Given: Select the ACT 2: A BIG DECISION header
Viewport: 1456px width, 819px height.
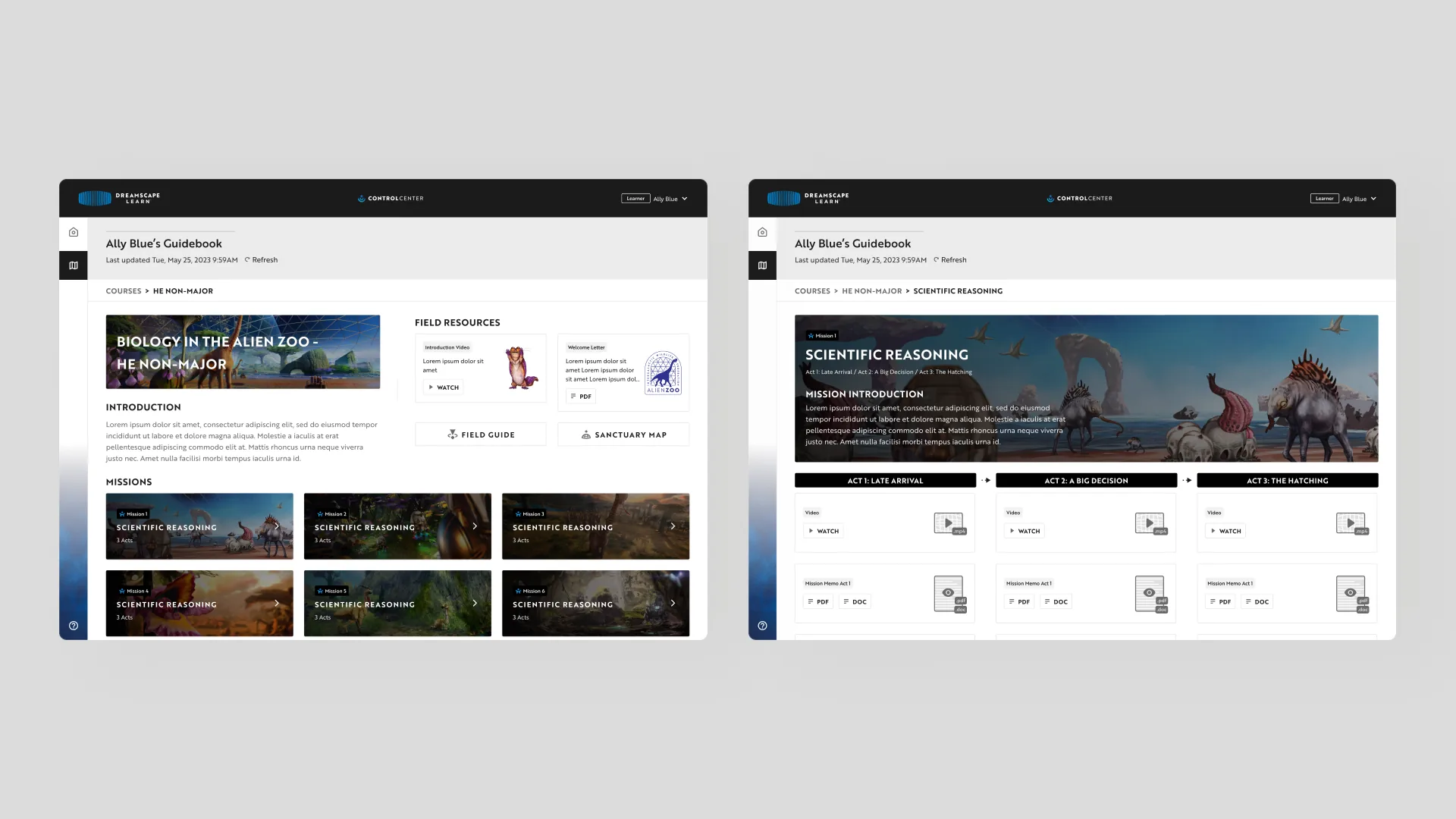Looking at the screenshot, I should coord(1086,481).
